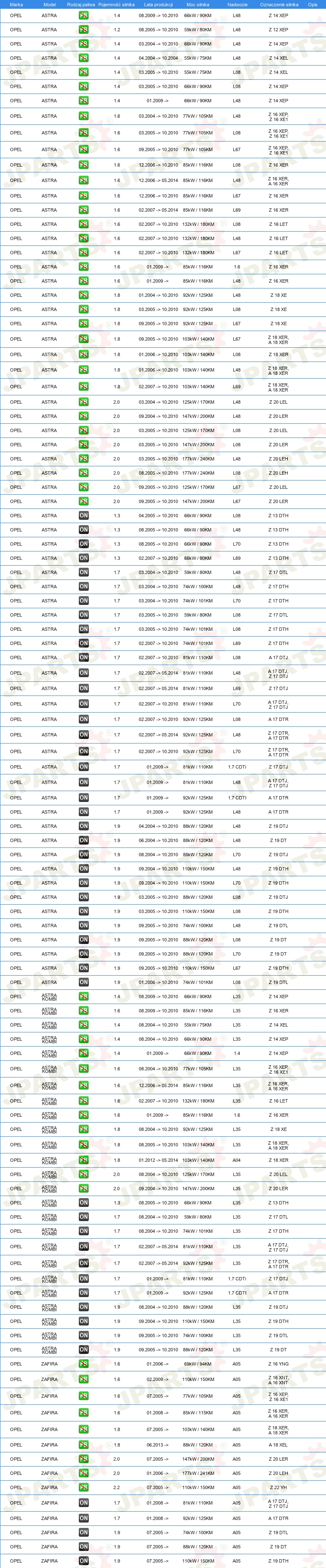Click PB icon in Zafira 177kW / 241KM row

[83, 1473]
